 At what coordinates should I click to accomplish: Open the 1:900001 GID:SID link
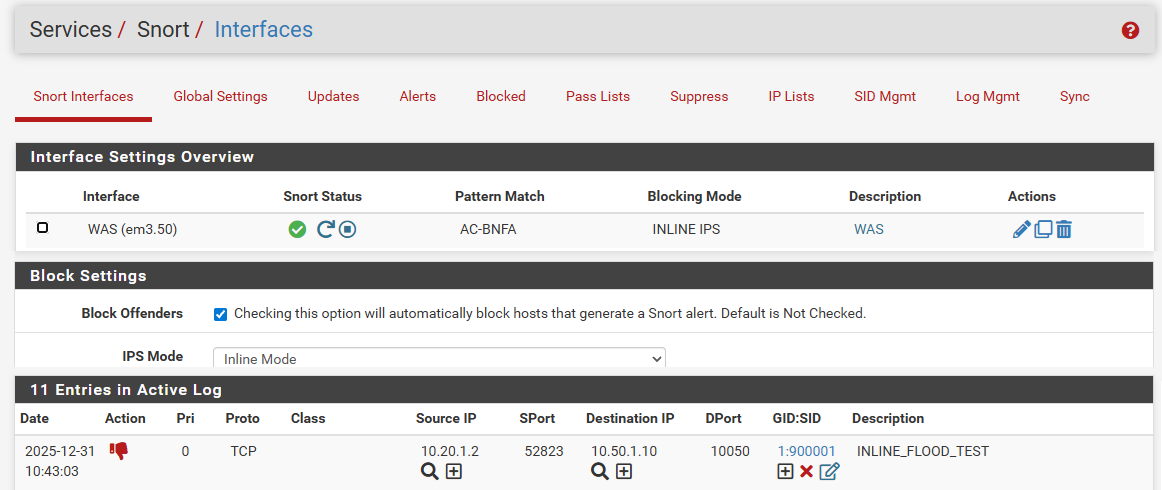(x=806, y=451)
